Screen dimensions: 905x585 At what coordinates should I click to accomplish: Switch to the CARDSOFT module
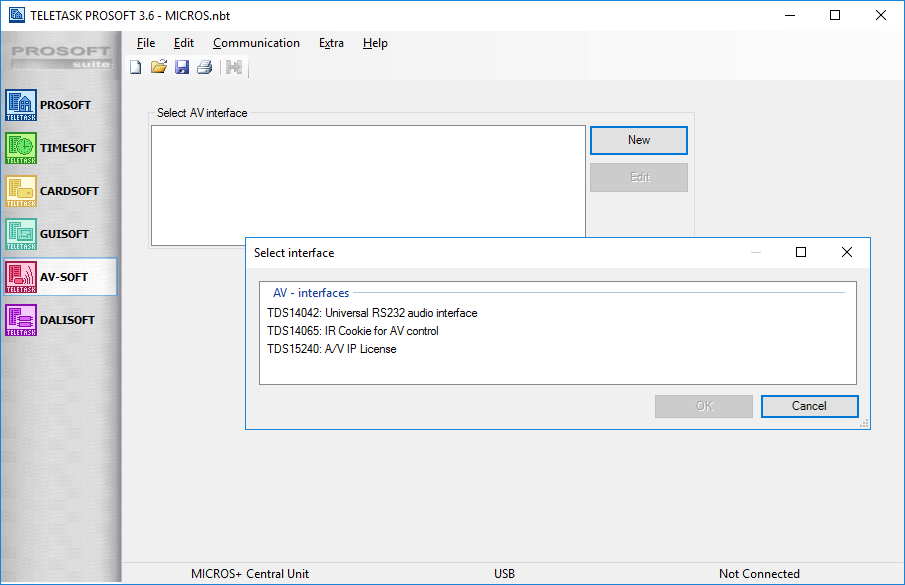pos(60,191)
